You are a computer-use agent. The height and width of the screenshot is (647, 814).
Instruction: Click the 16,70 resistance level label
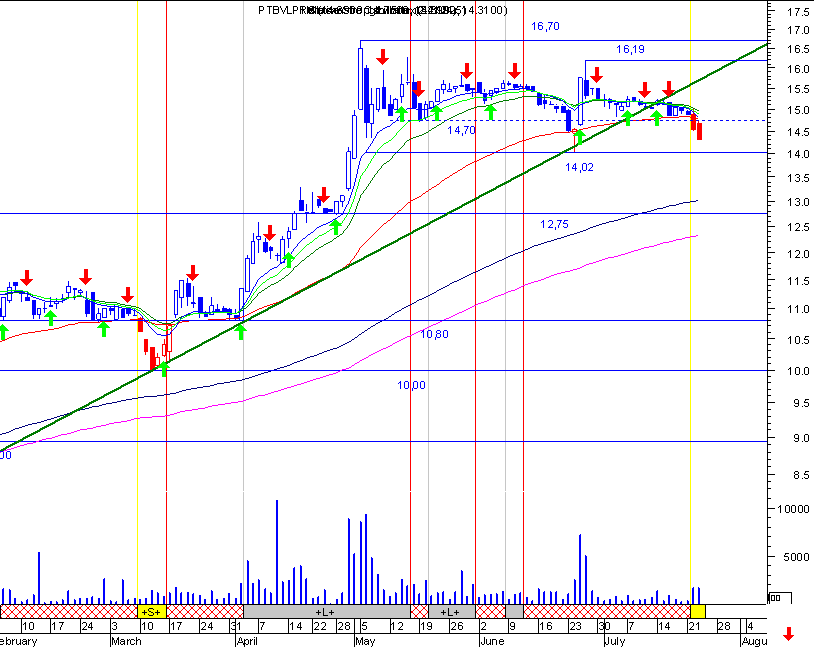(545, 26)
